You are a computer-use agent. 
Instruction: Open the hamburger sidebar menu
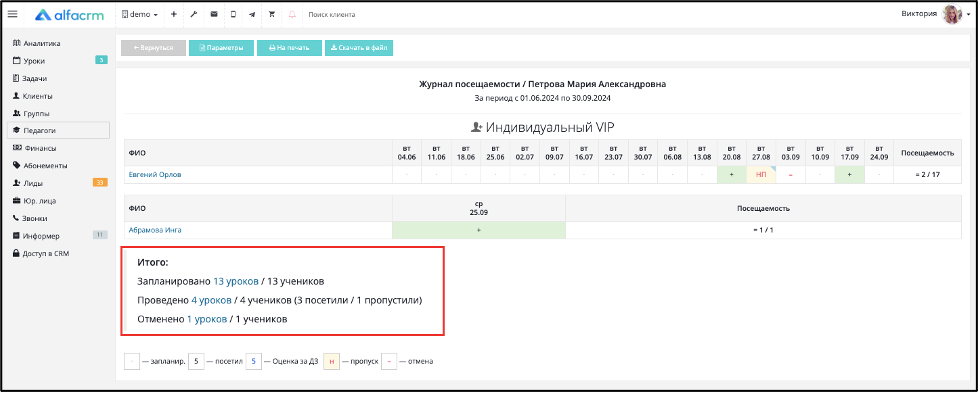12,14
